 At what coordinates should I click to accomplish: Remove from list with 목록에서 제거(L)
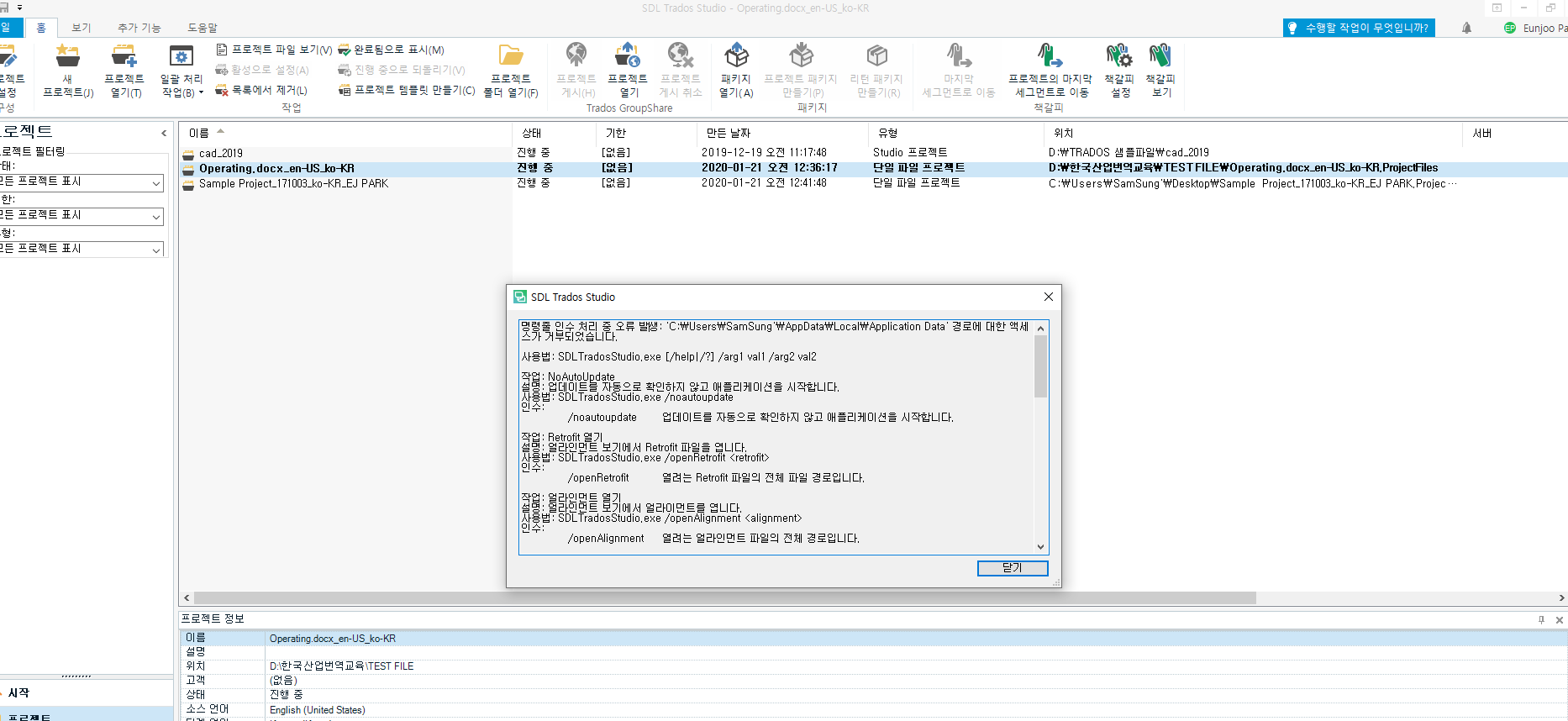(x=261, y=90)
